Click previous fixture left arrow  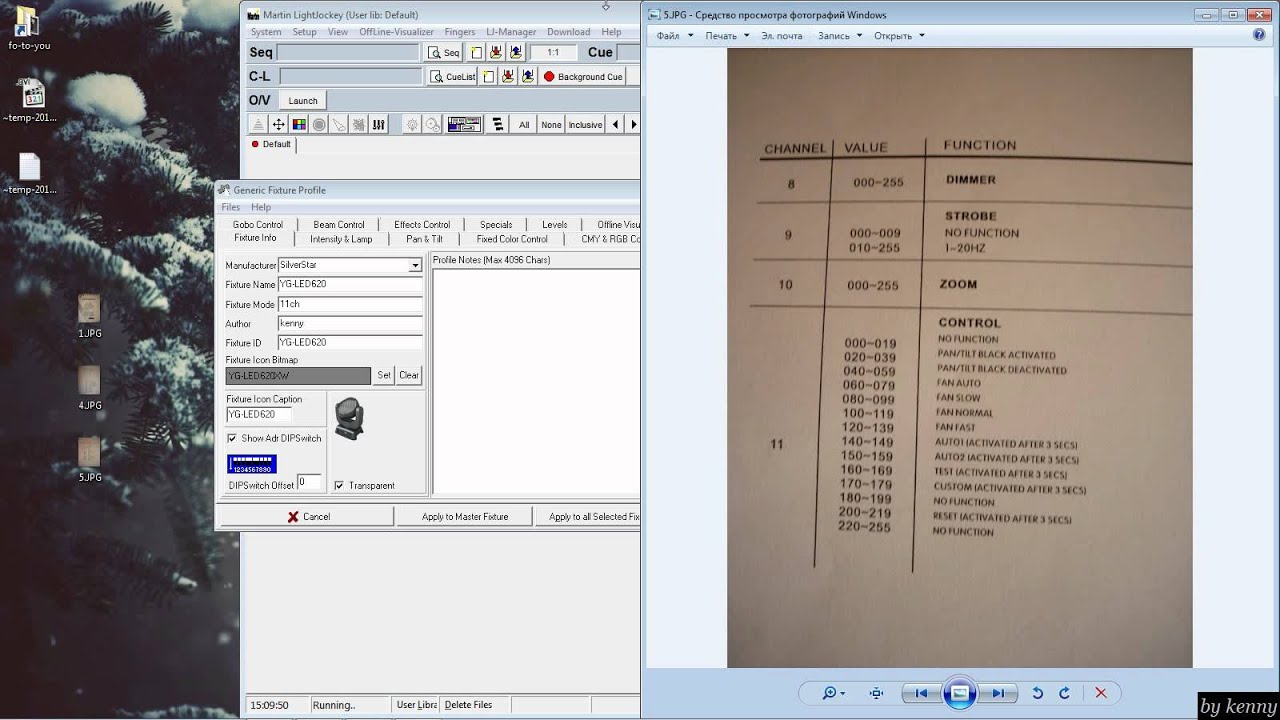pos(615,125)
